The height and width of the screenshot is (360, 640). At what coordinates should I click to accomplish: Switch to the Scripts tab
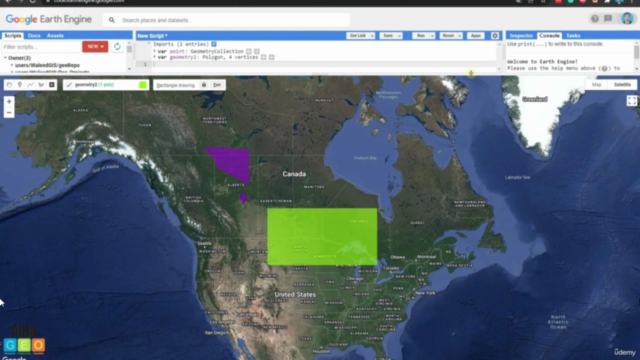pos(13,36)
